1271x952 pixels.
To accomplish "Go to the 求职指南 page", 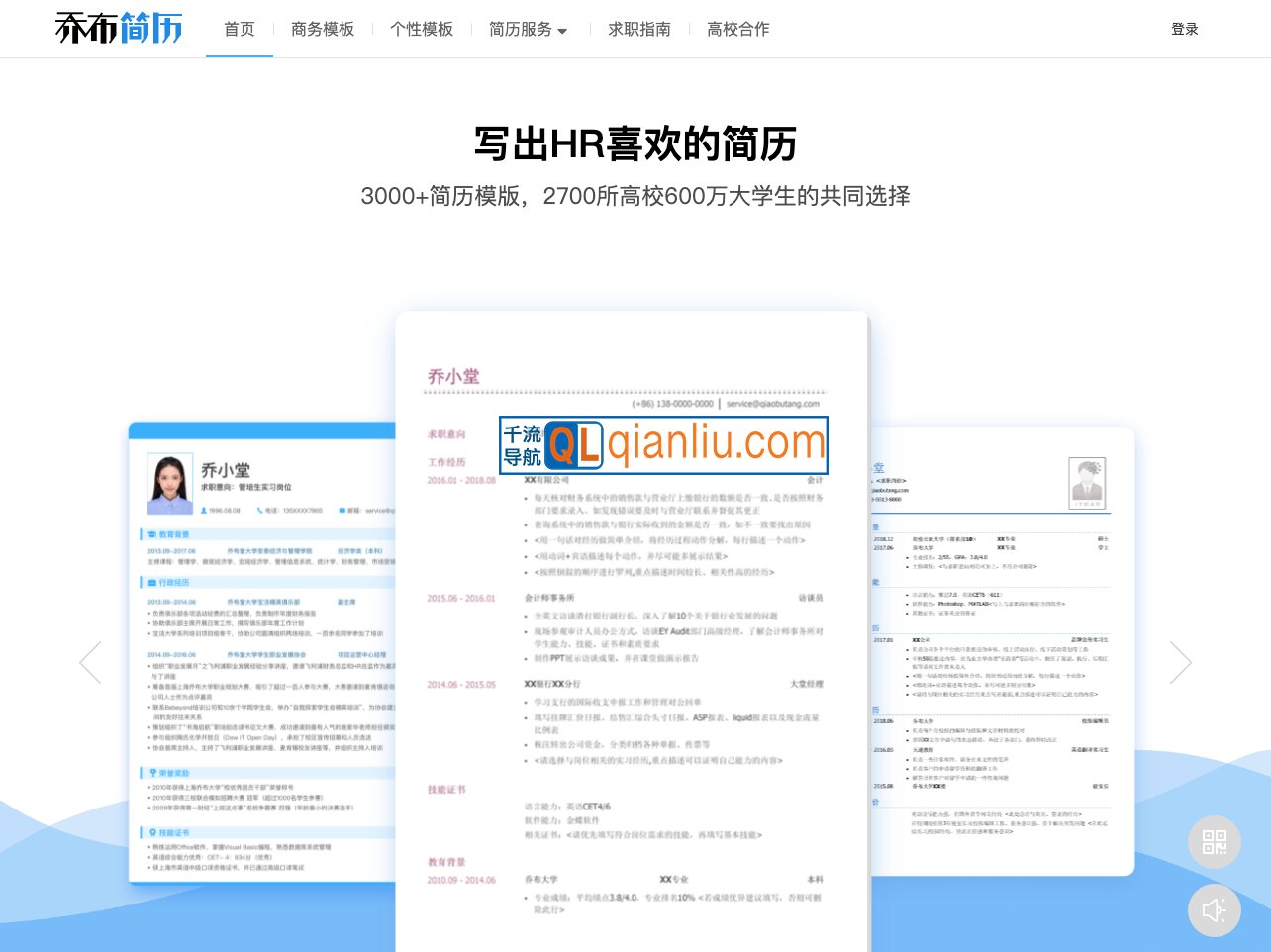I will click(x=637, y=29).
